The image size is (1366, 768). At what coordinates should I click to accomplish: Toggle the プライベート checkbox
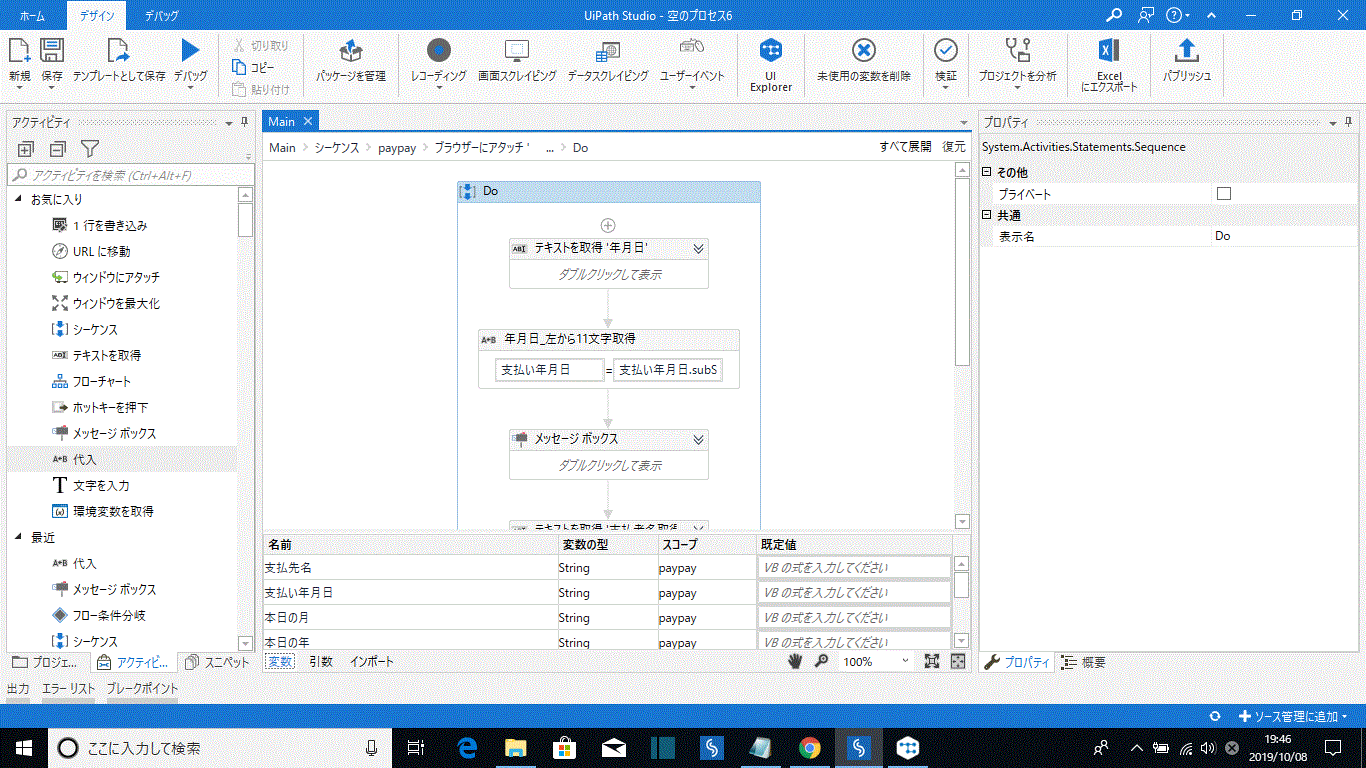(x=1224, y=194)
